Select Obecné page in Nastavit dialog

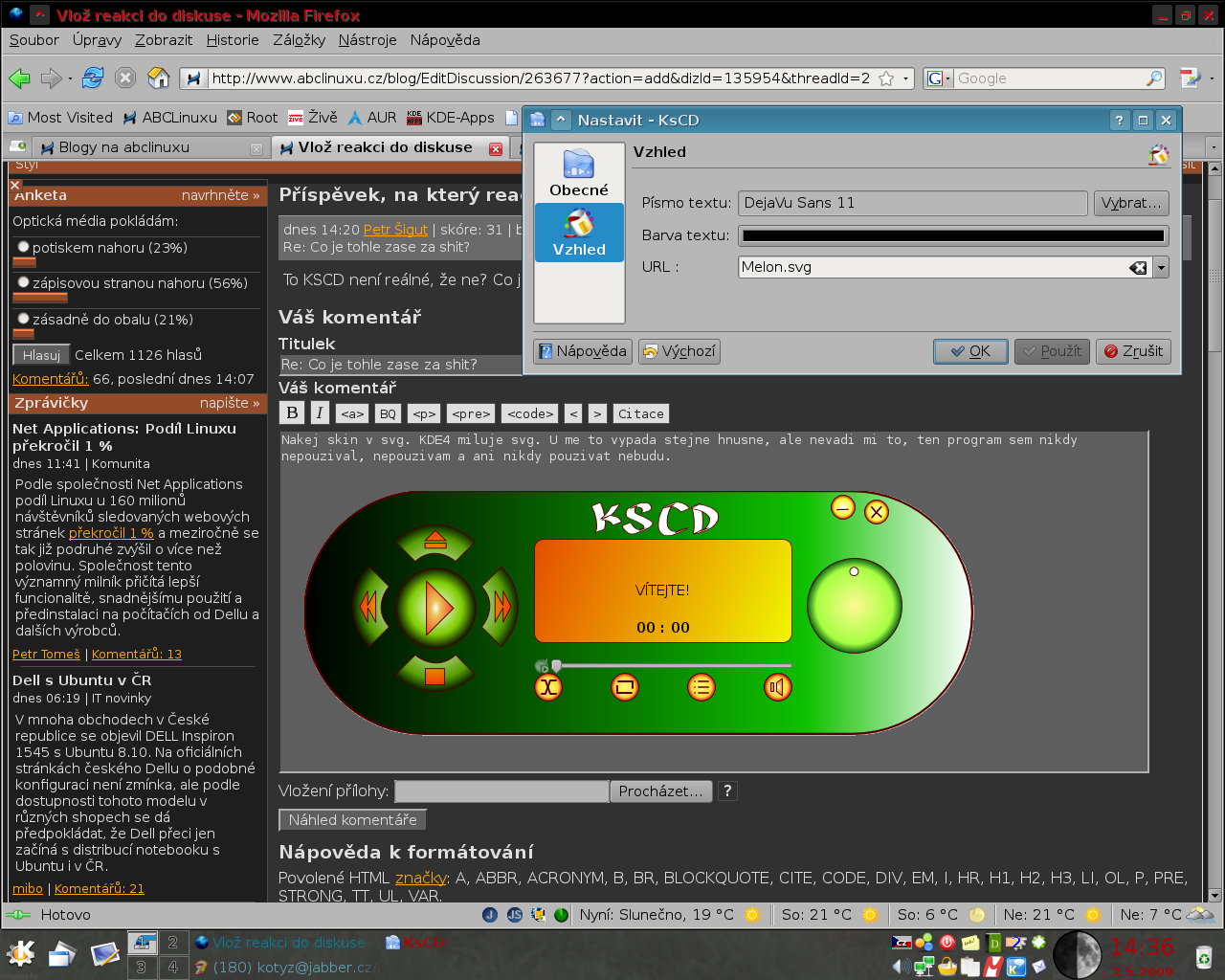[579, 173]
